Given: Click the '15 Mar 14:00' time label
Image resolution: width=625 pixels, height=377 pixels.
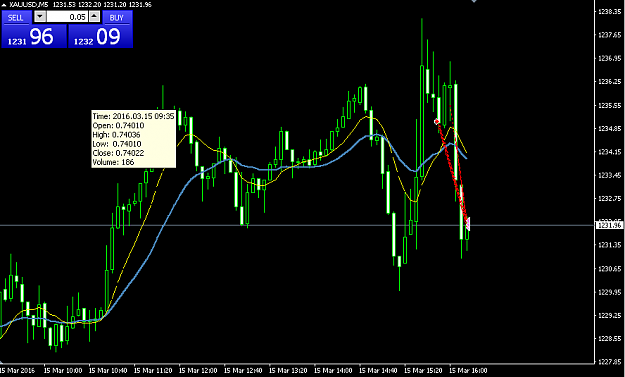Looking at the screenshot, I should coord(333,371).
